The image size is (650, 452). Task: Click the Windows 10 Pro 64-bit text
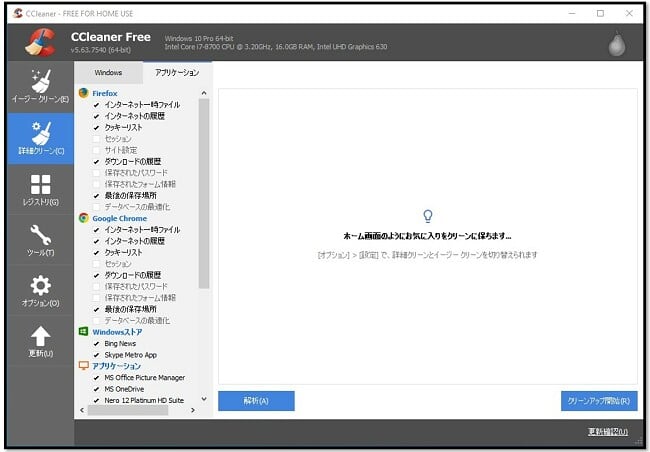pyautogui.click(x=199, y=39)
